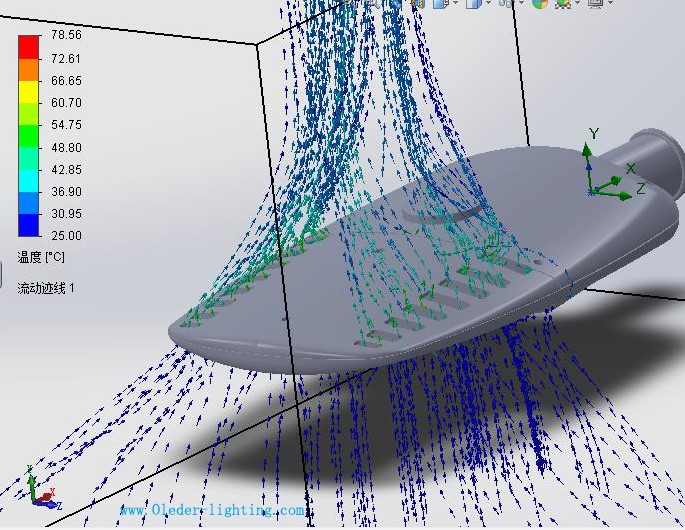Image resolution: width=685 pixels, height=530 pixels.
Task: Click legend value 48.80
Action: (x=66, y=148)
